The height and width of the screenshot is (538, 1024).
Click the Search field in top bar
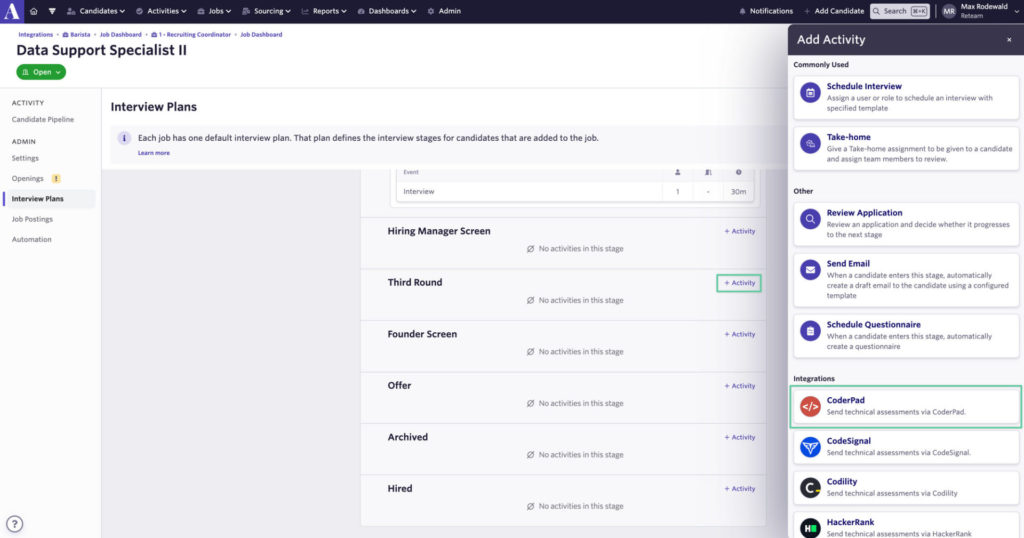tap(900, 11)
